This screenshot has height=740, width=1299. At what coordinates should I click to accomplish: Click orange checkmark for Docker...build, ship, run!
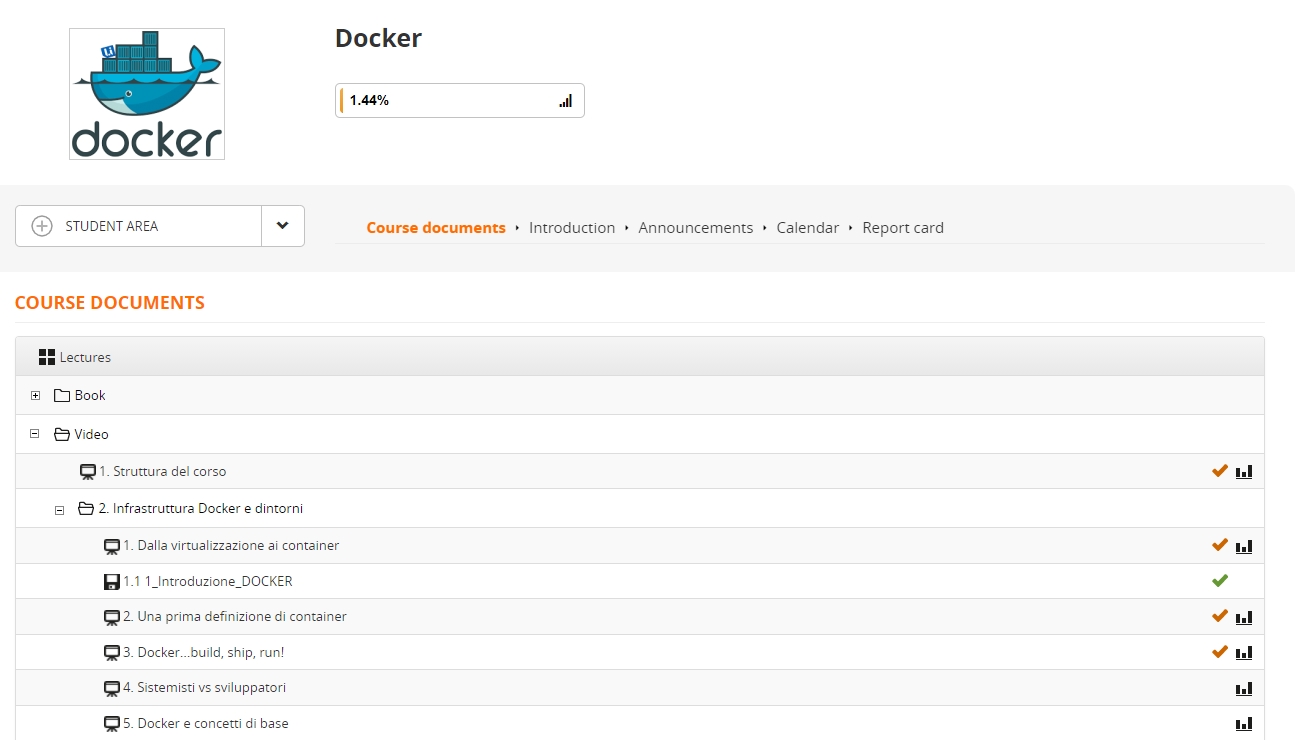(x=1219, y=652)
